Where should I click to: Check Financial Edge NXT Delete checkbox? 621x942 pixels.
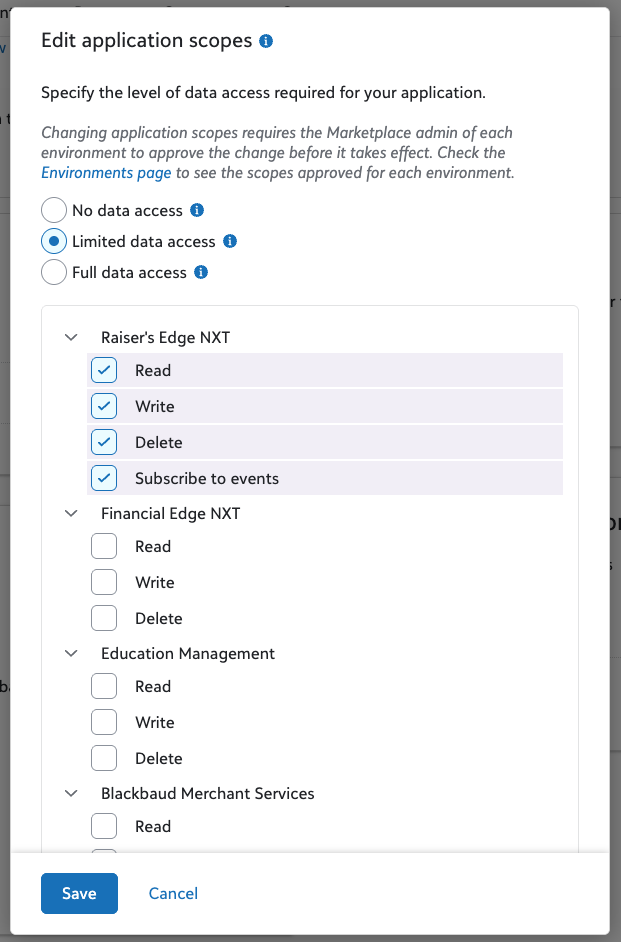pos(104,618)
